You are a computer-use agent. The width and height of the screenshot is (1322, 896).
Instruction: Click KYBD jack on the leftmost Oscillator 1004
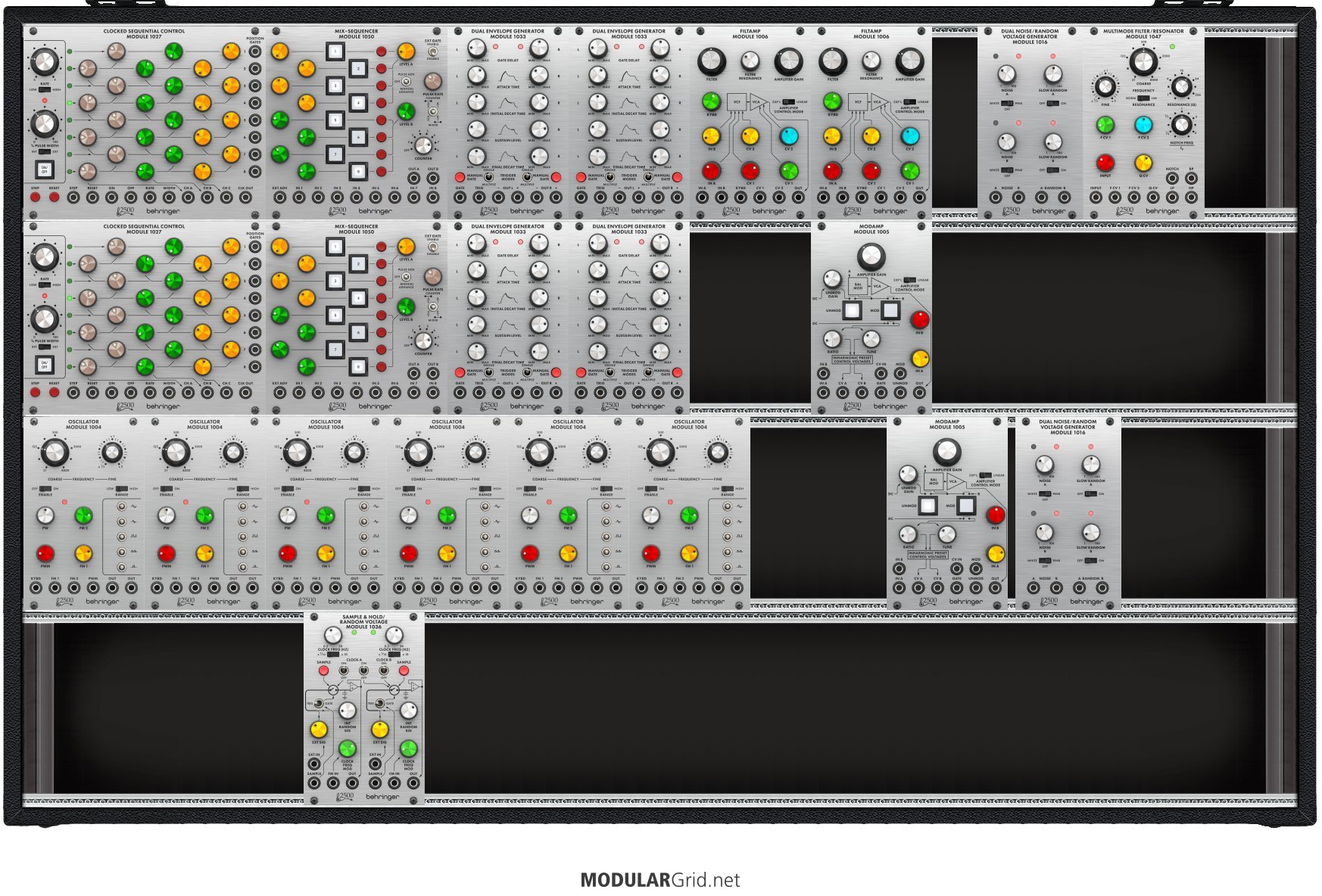pyautogui.click(x=36, y=588)
